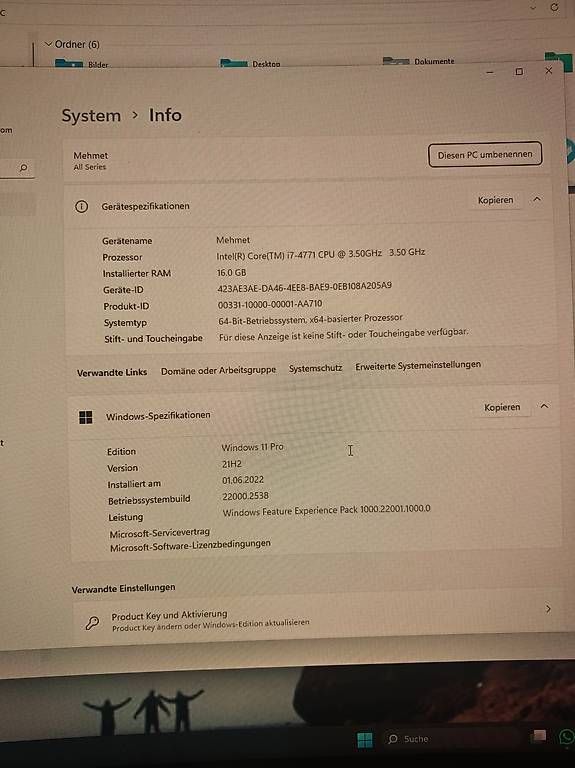Copy Windows specs with Kopieren in Windows-Spezifikationen
This screenshot has width=575, height=768.
pyautogui.click(x=502, y=407)
